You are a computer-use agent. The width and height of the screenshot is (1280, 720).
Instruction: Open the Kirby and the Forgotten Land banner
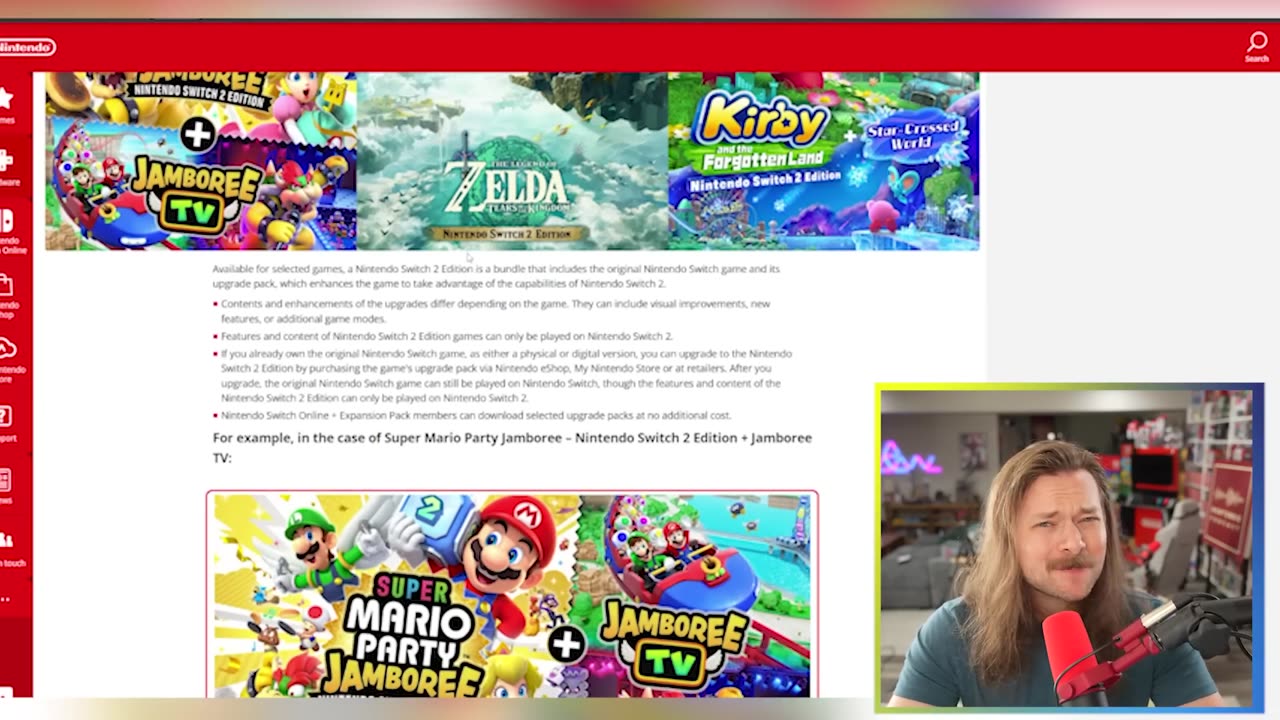(x=823, y=160)
